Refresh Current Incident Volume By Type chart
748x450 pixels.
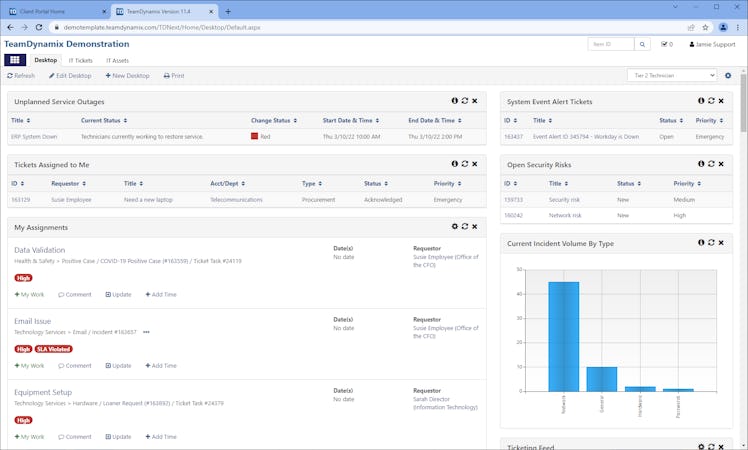click(711, 242)
